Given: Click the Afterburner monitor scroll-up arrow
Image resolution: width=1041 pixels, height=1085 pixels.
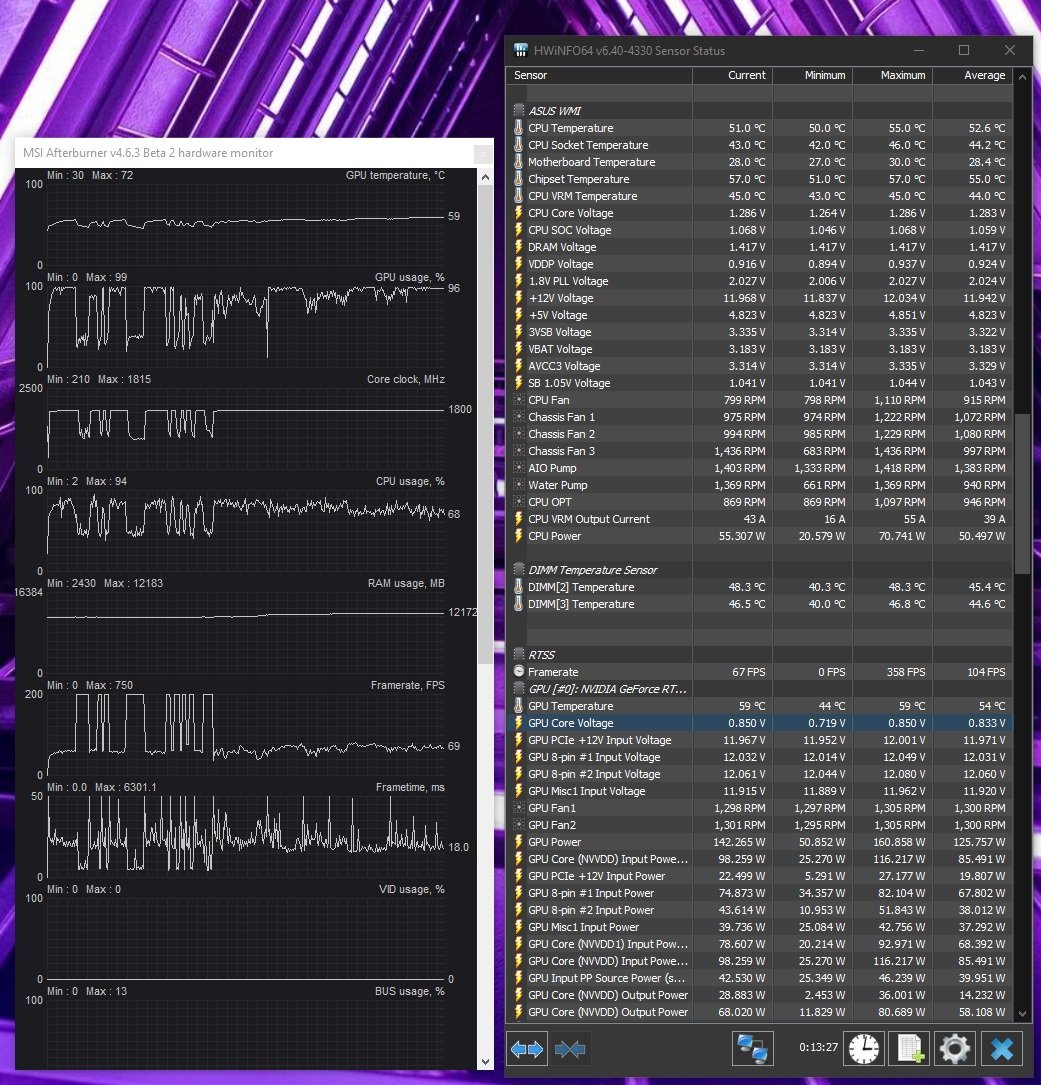Looking at the screenshot, I should coord(485,177).
